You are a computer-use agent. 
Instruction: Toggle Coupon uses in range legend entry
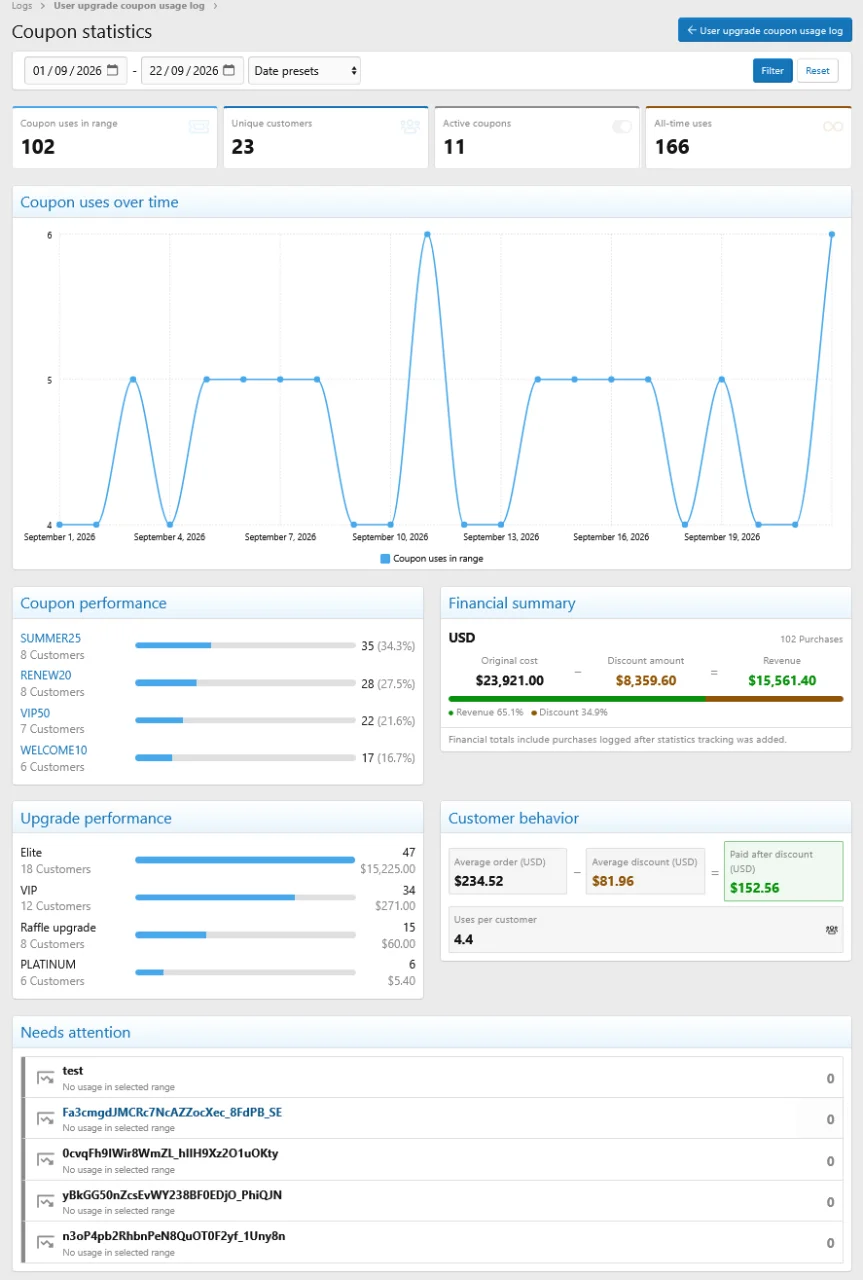click(x=432, y=559)
